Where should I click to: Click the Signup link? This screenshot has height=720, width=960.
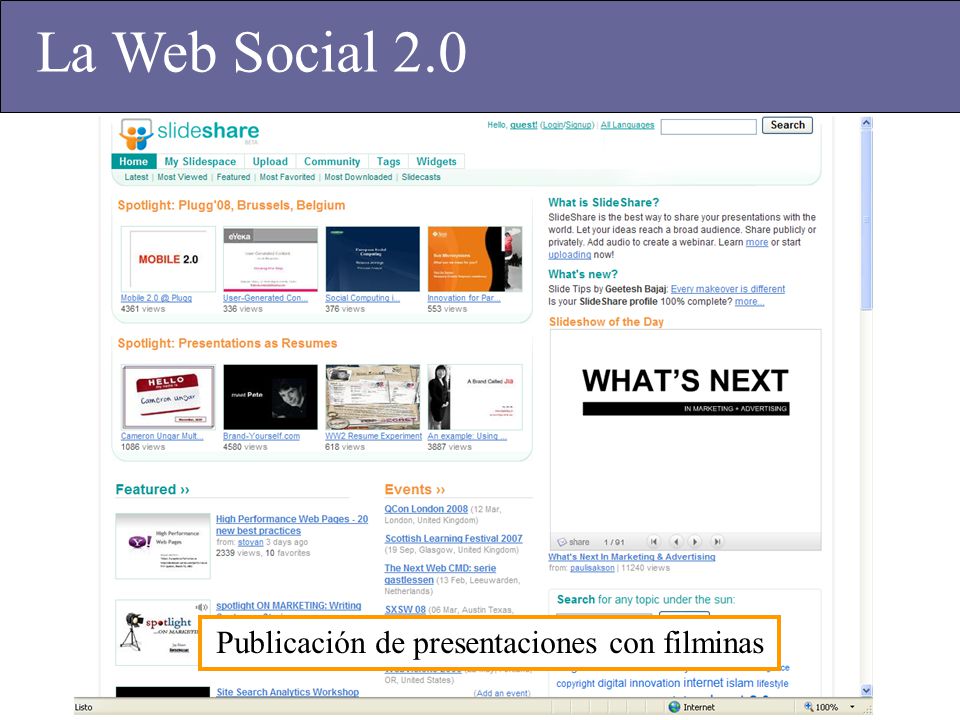[579, 125]
